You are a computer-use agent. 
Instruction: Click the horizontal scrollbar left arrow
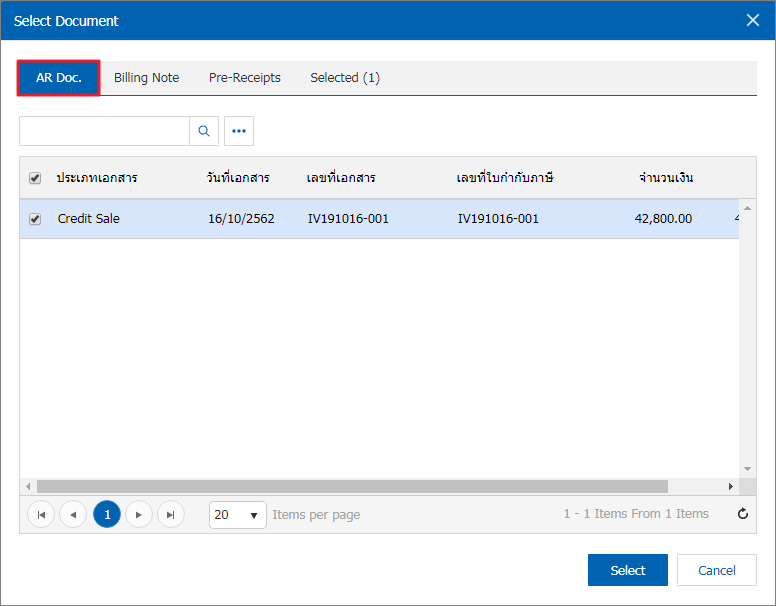coord(28,487)
